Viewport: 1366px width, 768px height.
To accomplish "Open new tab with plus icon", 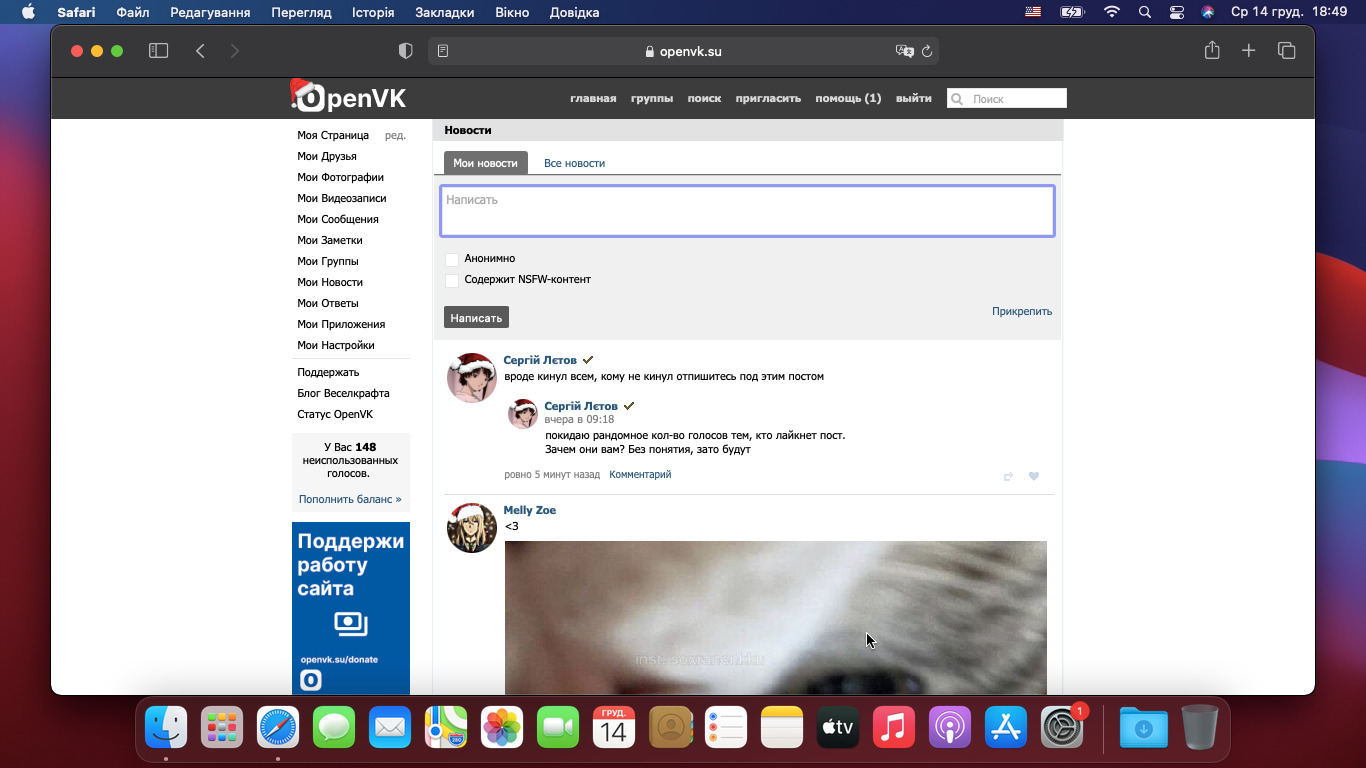I will [x=1248, y=51].
